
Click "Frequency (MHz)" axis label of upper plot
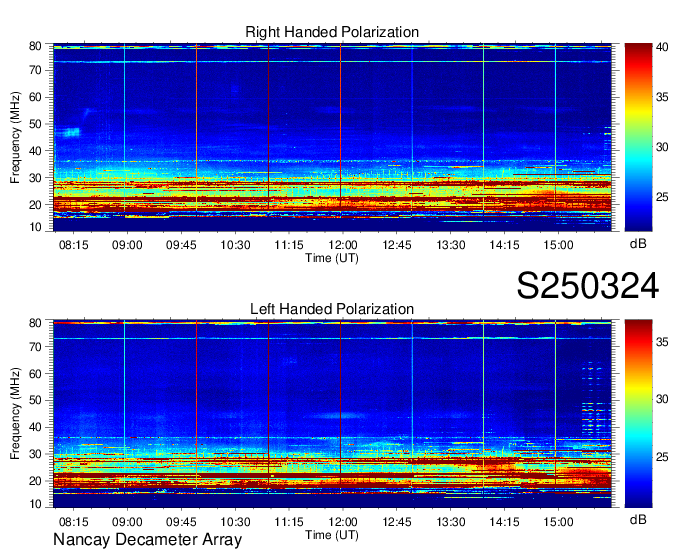coord(15,137)
